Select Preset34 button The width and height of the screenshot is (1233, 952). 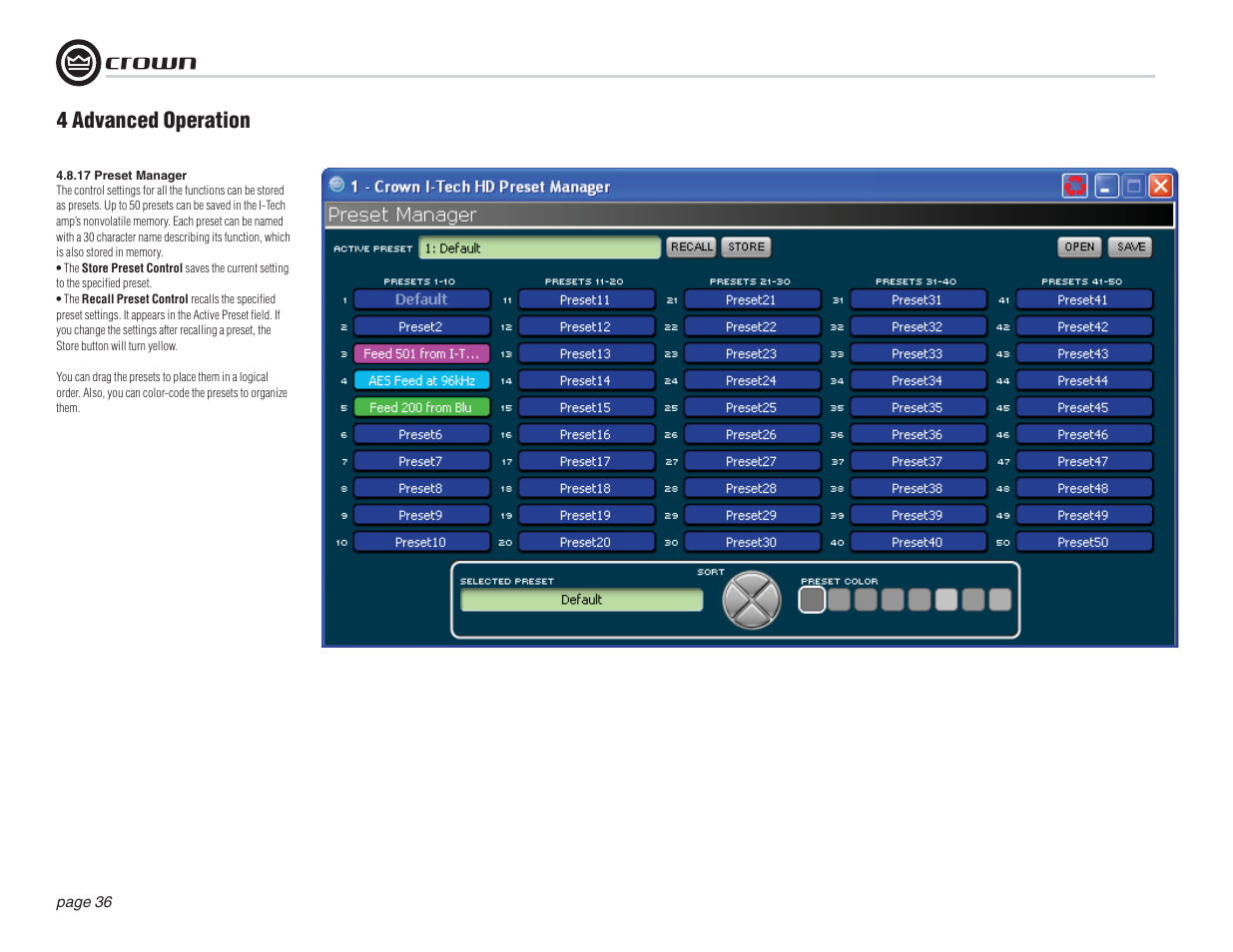click(918, 380)
